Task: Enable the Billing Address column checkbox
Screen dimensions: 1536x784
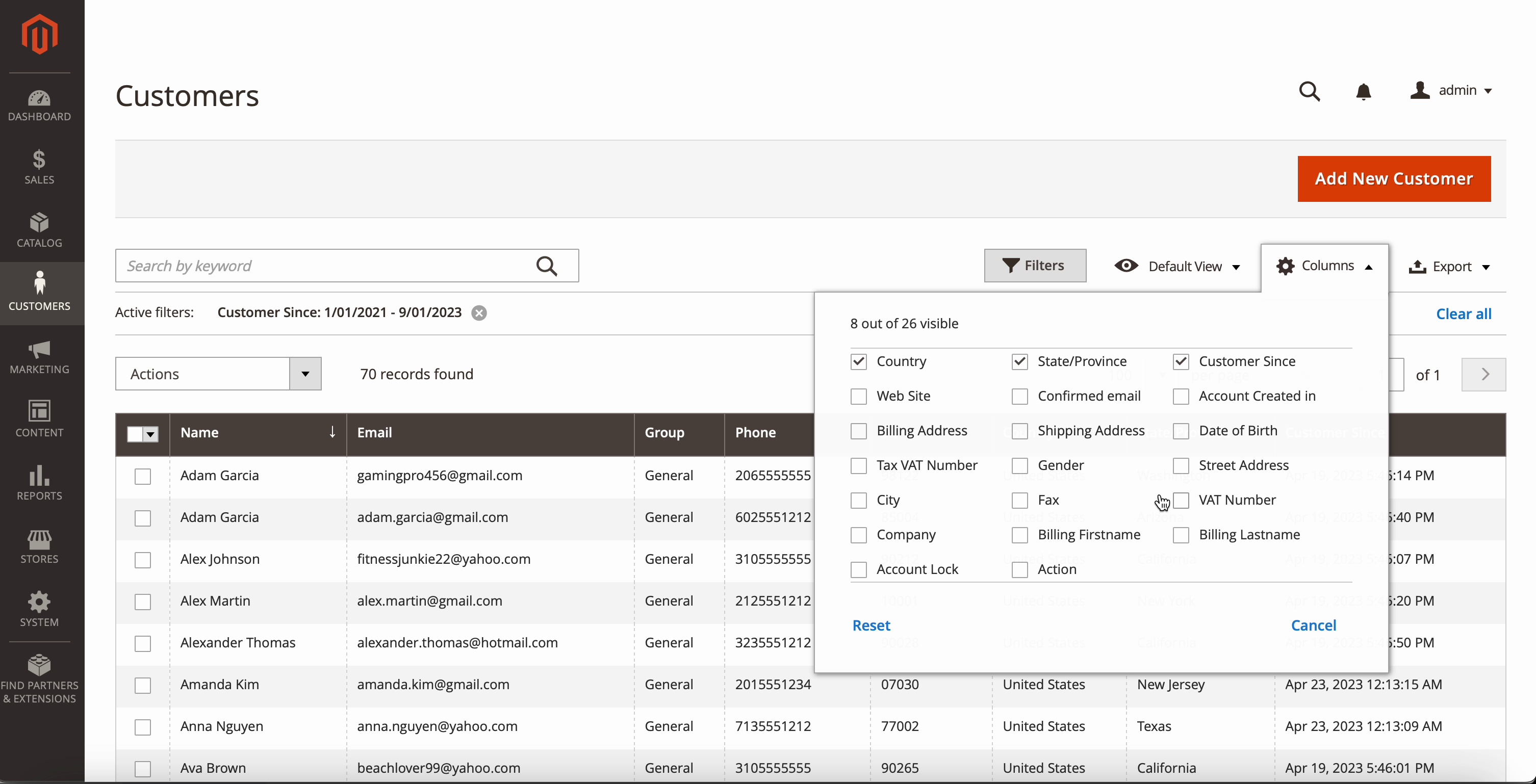Action: (859, 431)
